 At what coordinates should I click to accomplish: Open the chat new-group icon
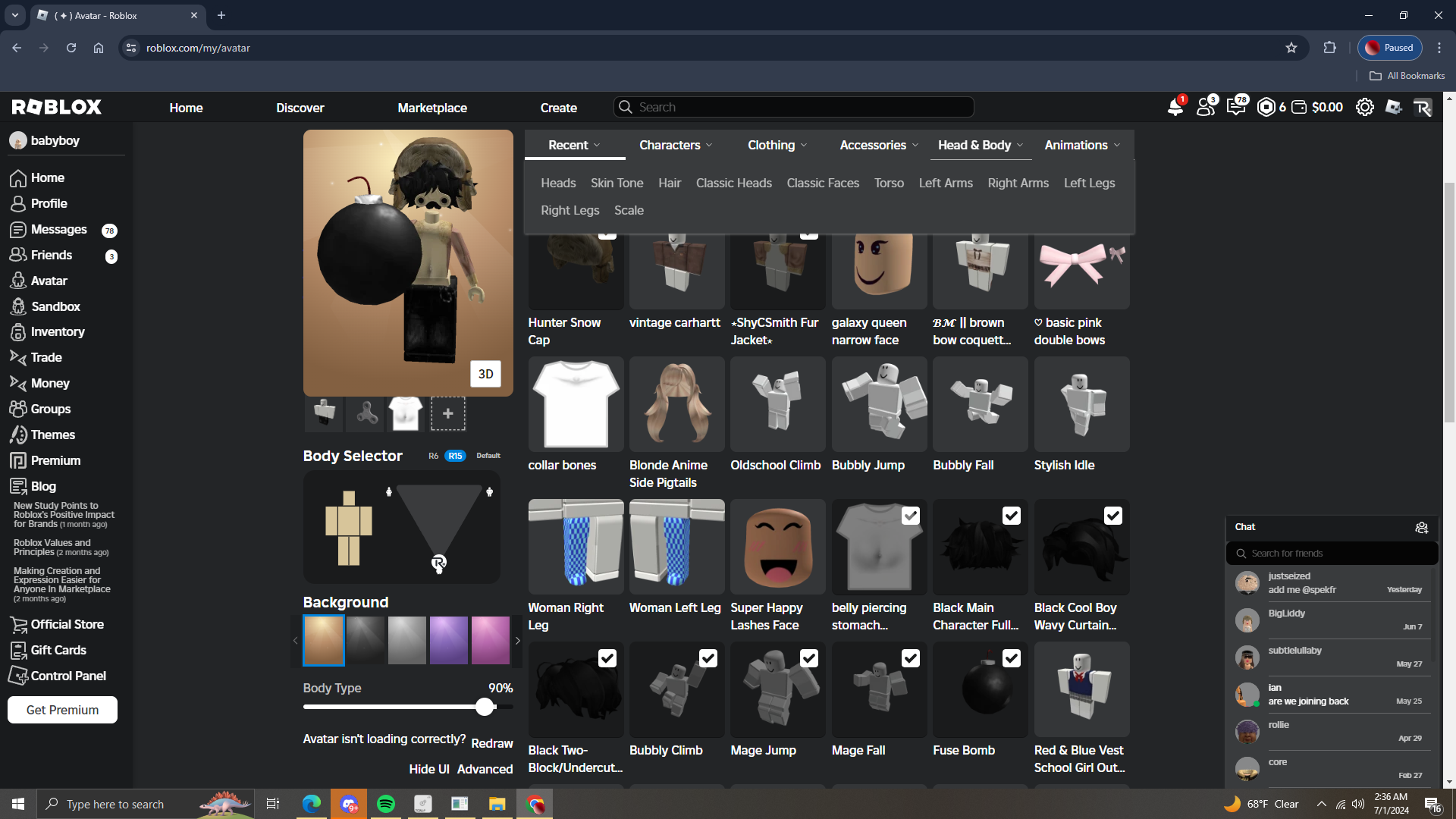click(x=1422, y=528)
